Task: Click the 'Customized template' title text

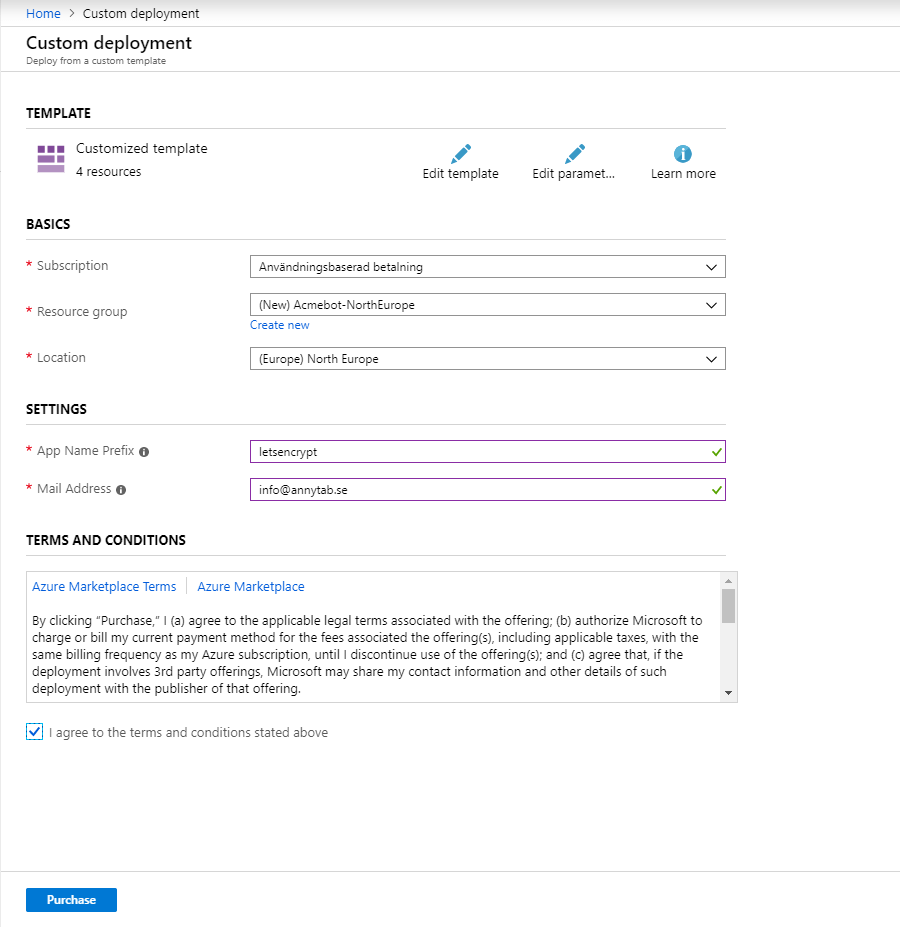Action: pyautogui.click(x=142, y=148)
